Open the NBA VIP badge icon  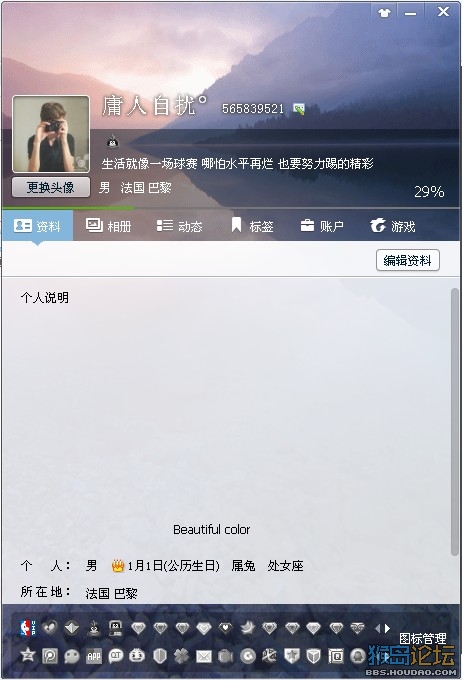pos(28,628)
